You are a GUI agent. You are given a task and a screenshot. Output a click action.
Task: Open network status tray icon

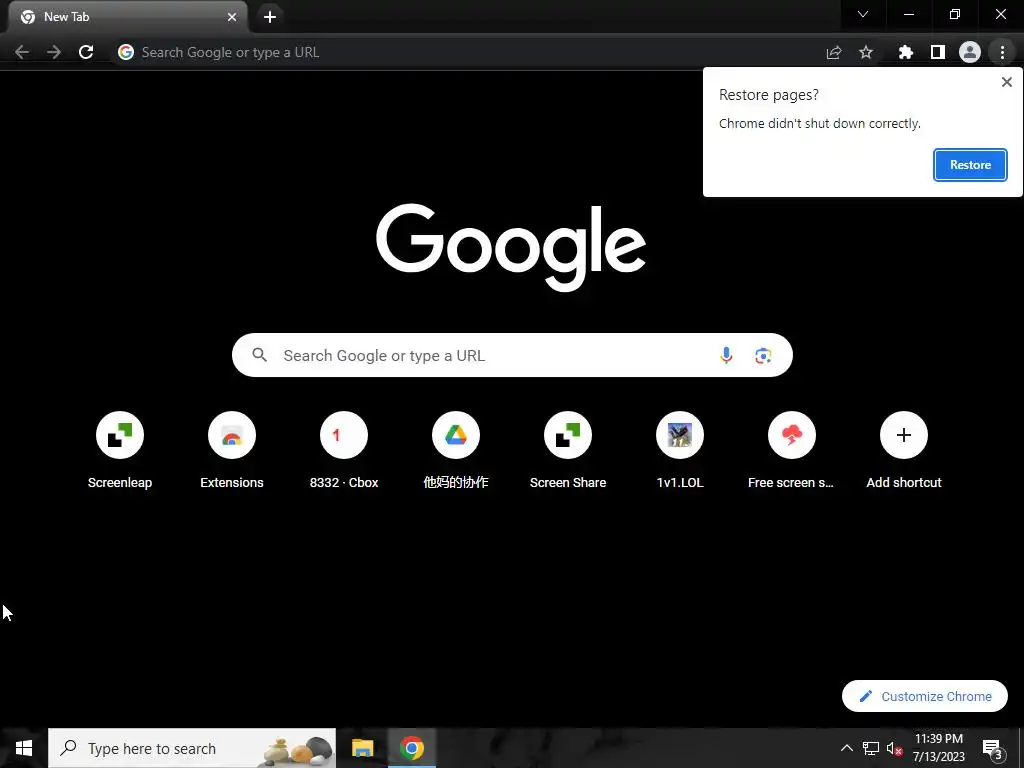point(871,748)
